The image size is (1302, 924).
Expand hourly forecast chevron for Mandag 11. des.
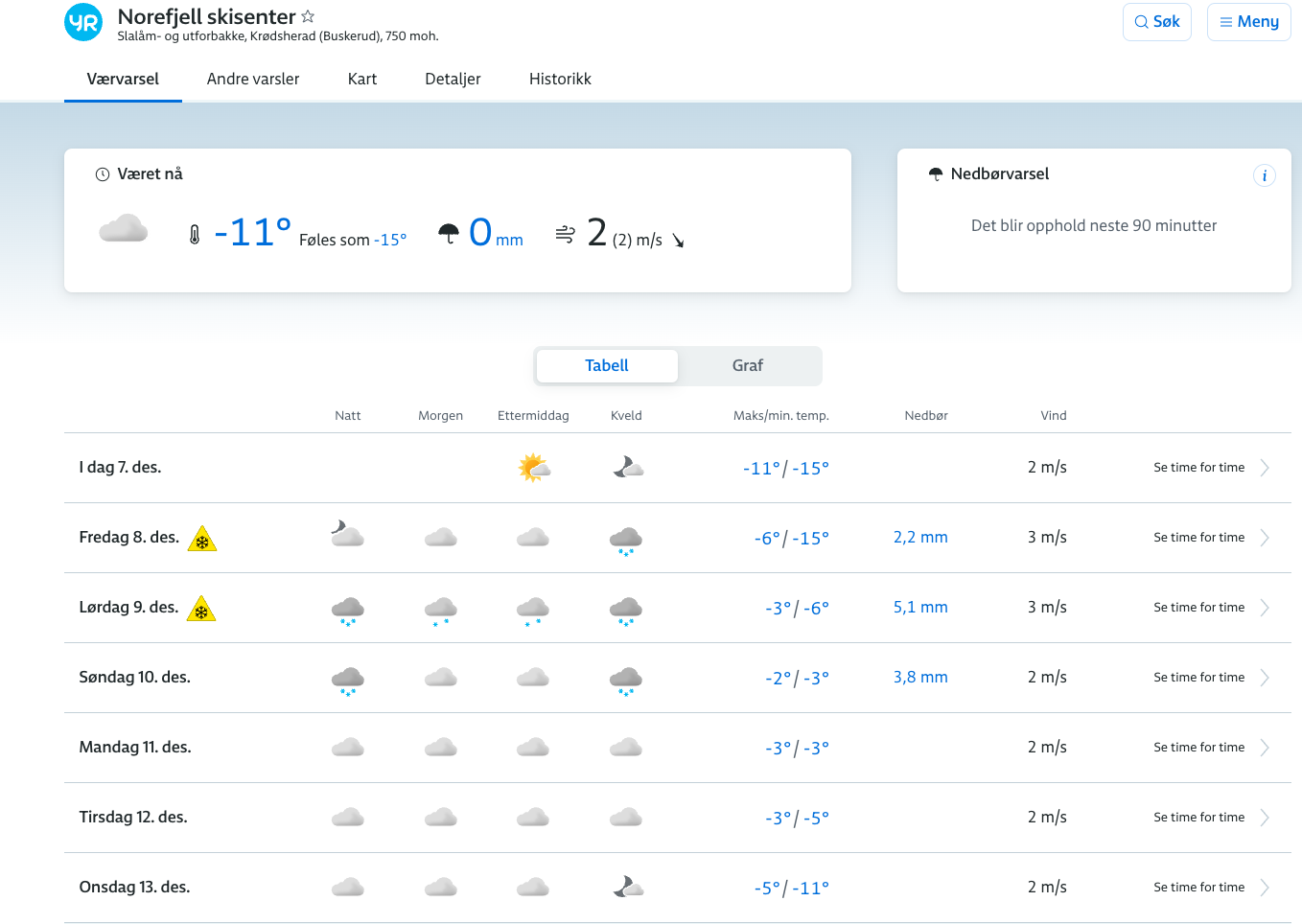(x=1265, y=748)
